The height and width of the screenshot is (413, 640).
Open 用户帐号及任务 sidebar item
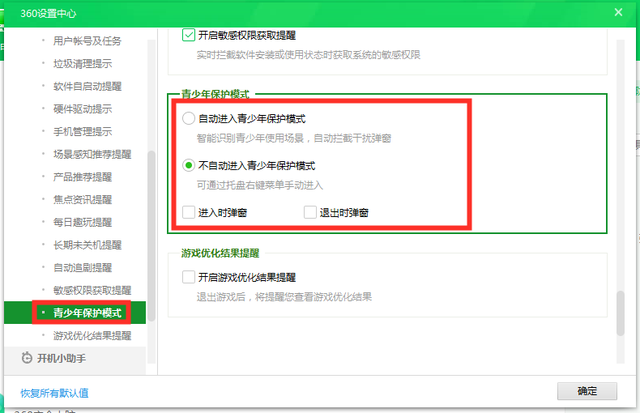87,41
